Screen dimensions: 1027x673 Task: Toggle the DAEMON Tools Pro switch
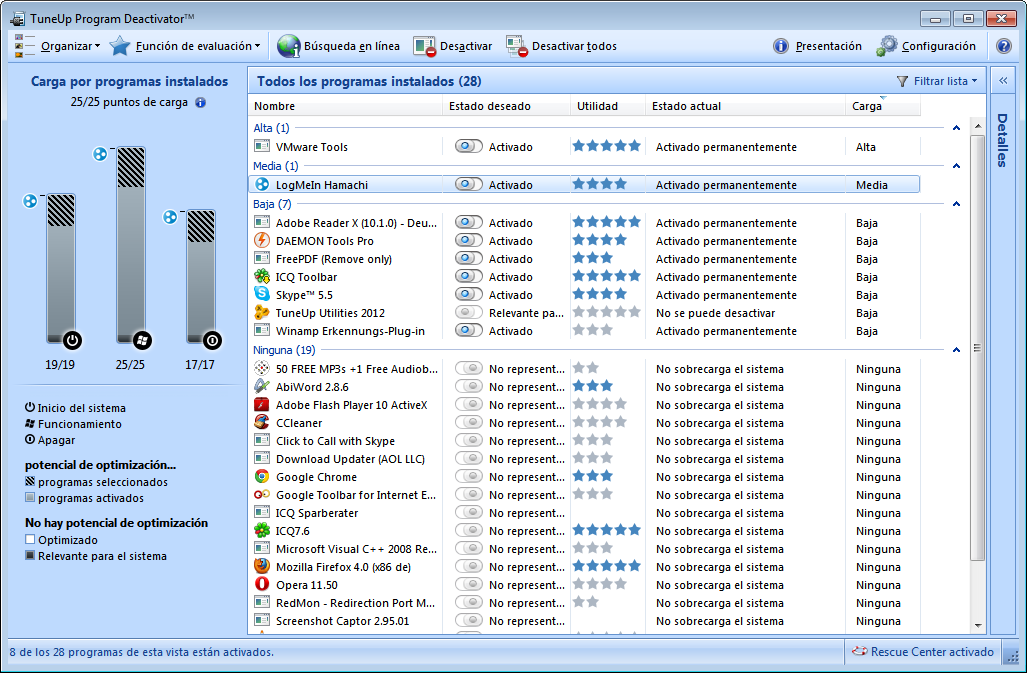pyautogui.click(x=468, y=240)
